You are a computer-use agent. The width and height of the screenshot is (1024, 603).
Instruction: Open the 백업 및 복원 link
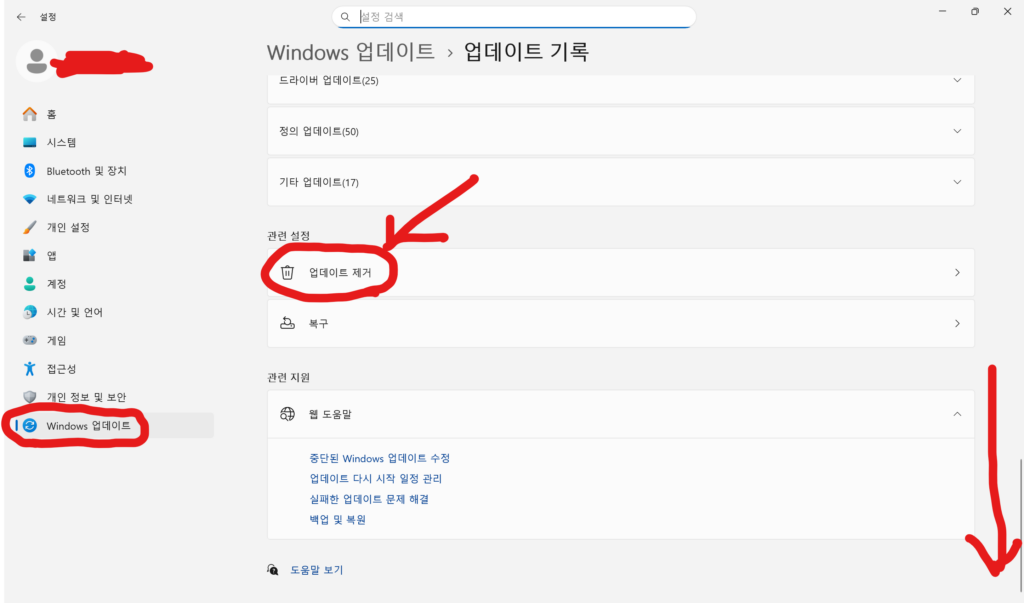(x=338, y=520)
